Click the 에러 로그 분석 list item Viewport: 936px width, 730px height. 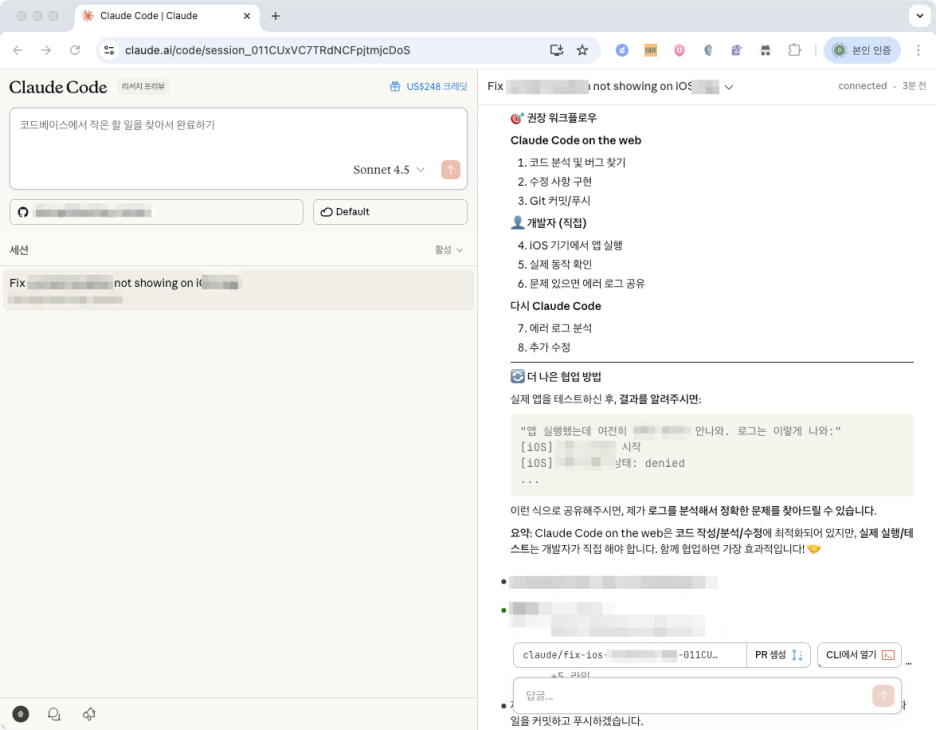tap(560, 328)
